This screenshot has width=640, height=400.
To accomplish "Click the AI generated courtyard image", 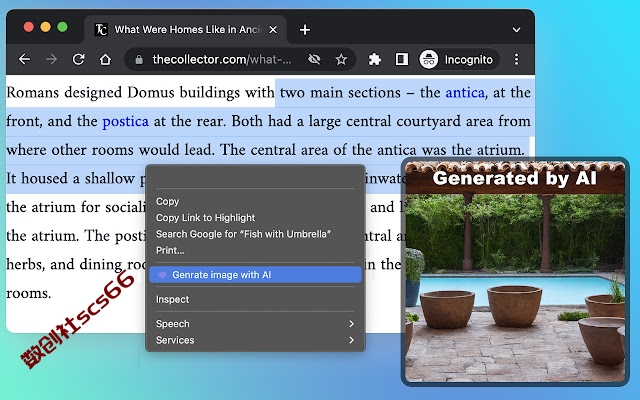I will pos(515,272).
